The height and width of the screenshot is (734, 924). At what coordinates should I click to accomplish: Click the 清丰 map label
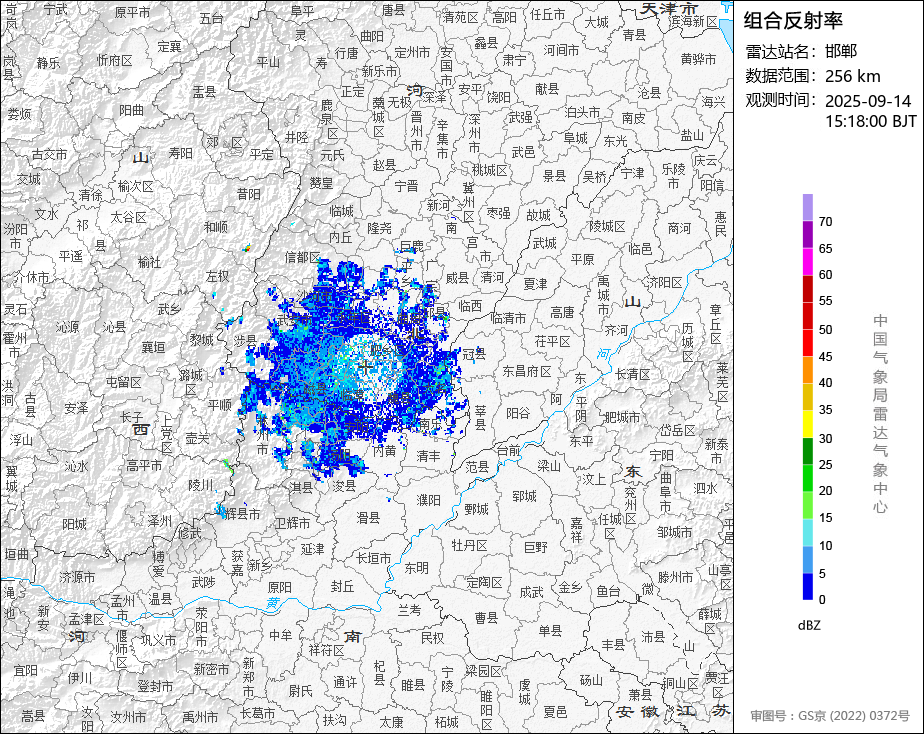pyautogui.click(x=428, y=456)
